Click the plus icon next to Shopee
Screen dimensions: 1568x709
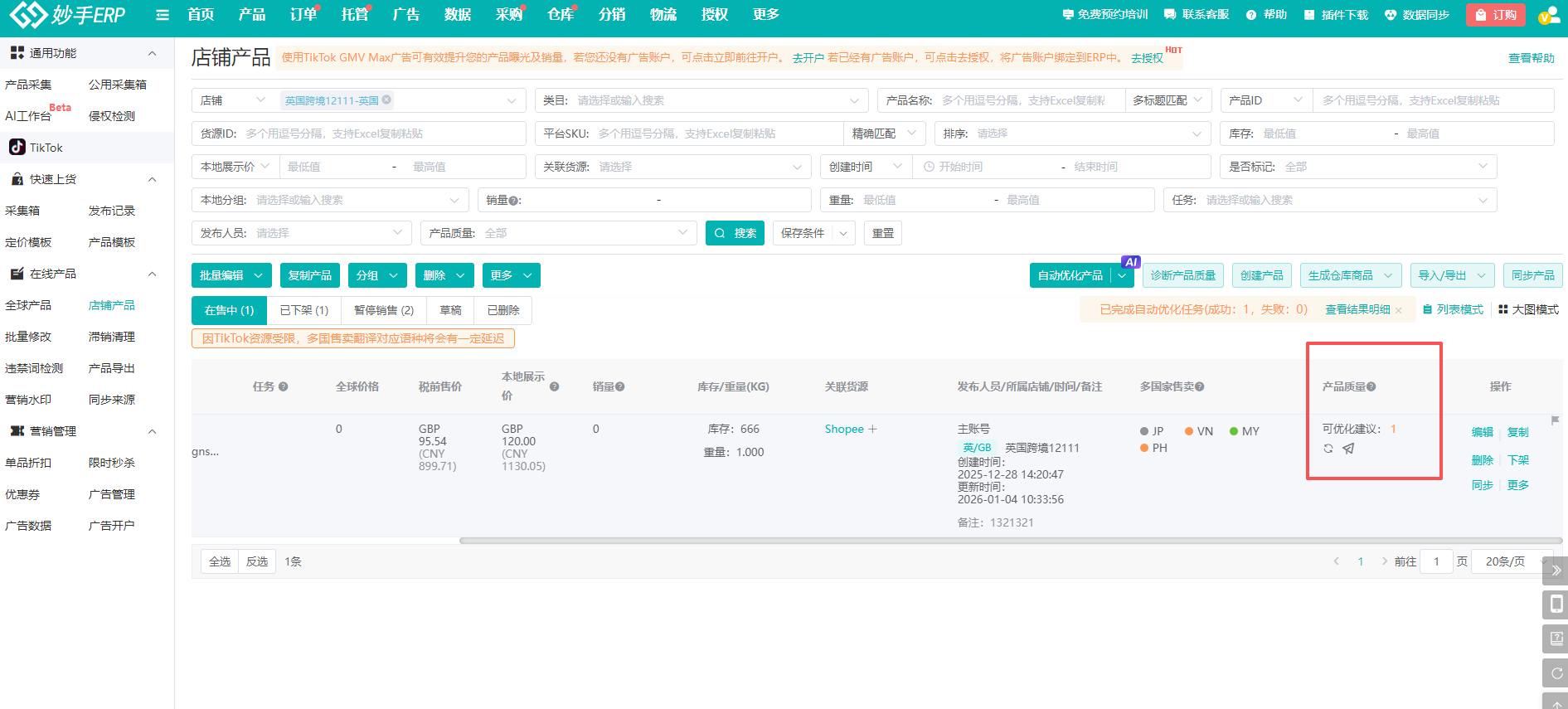[872, 429]
